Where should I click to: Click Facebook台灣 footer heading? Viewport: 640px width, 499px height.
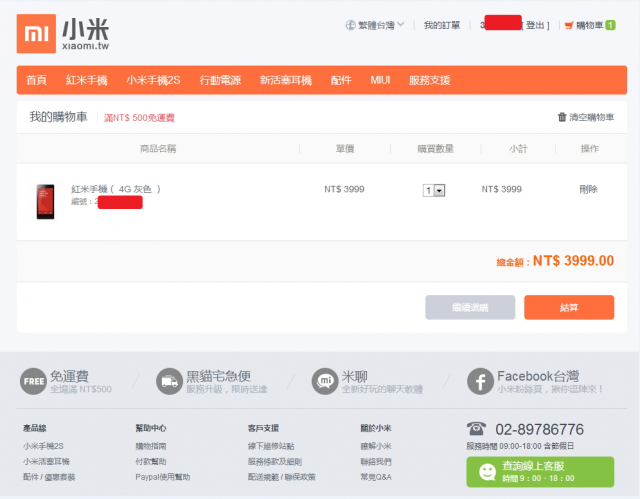pyautogui.click(x=538, y=375)
